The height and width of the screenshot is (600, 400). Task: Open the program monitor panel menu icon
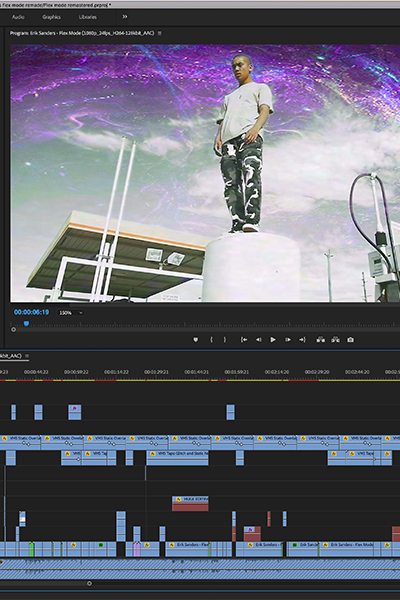click(x=160, y=33)
